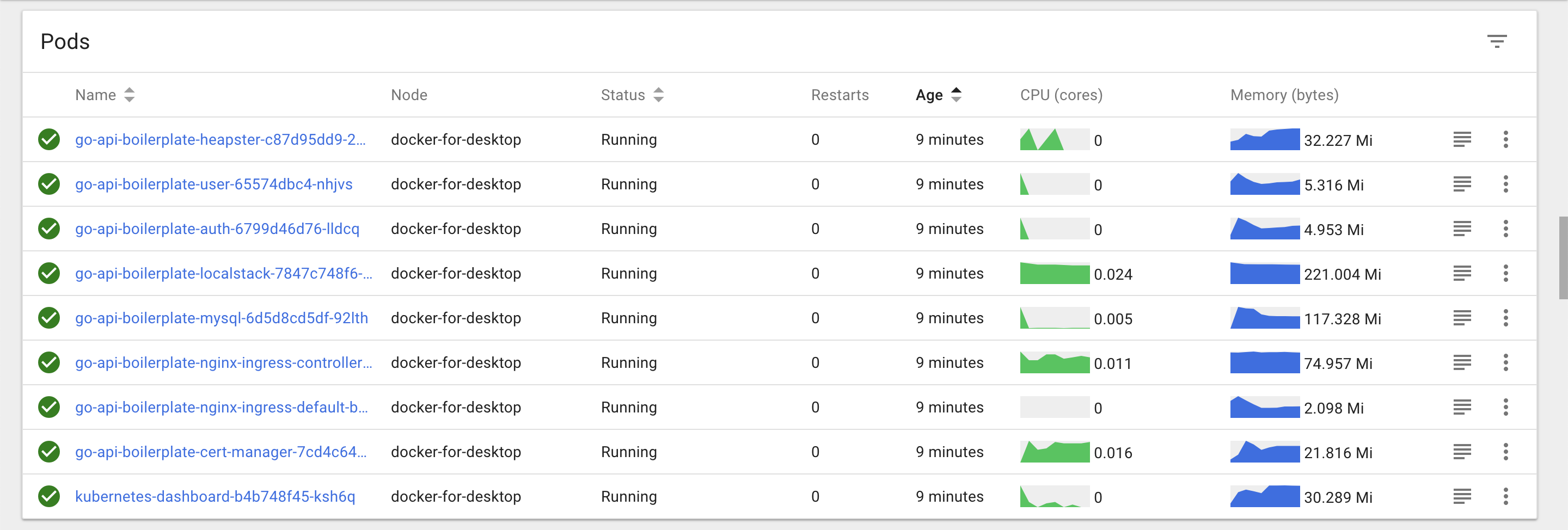Viewport: 1568px width, 530px height.
Task: Open the go-api-boilerplate-auth pod link
Action: click(x=217, y=229)
